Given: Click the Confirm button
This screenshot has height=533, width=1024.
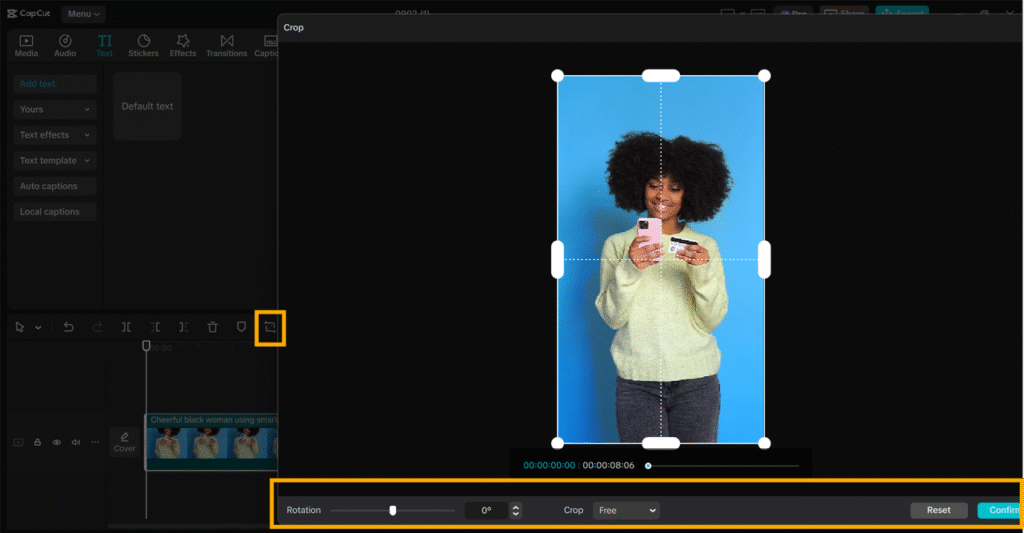Looking at the screenshot, I should click(1000, 510).
